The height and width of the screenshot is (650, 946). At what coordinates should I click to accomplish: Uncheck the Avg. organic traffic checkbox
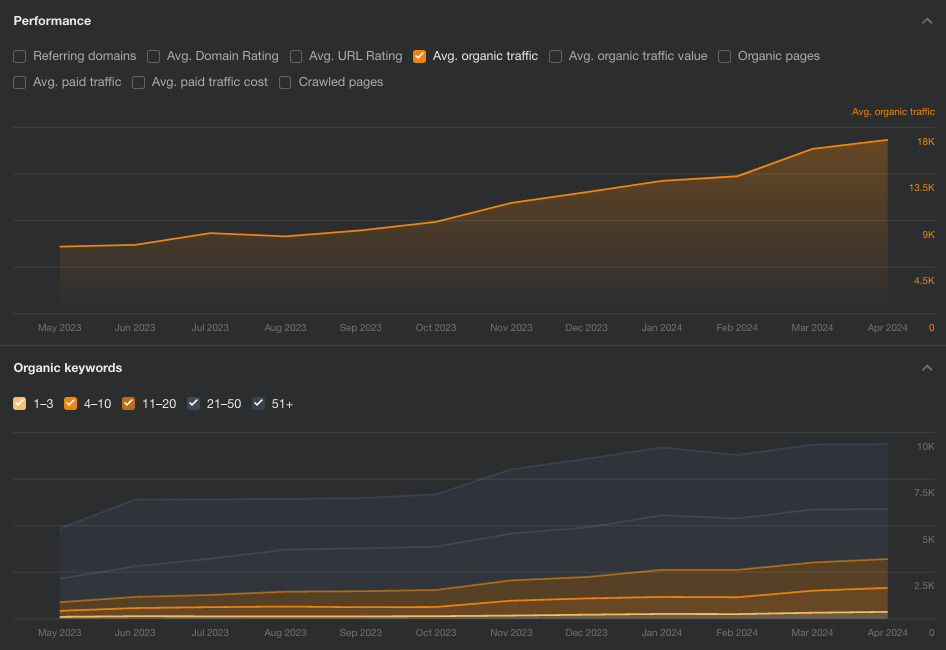tap(419, 56)
